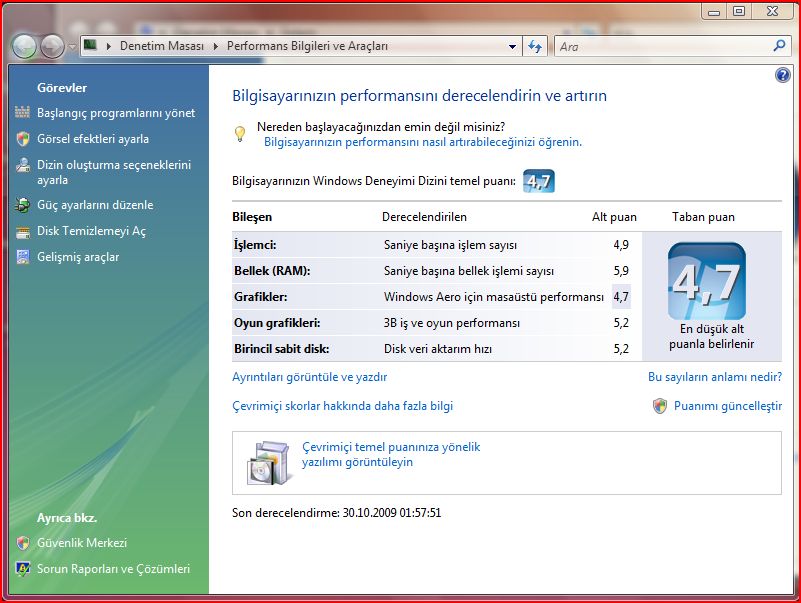Image resolution: width=801 pixels, height=603 pixels.
Task: Click the Alt puan column header
Action: tap(614, 217)
